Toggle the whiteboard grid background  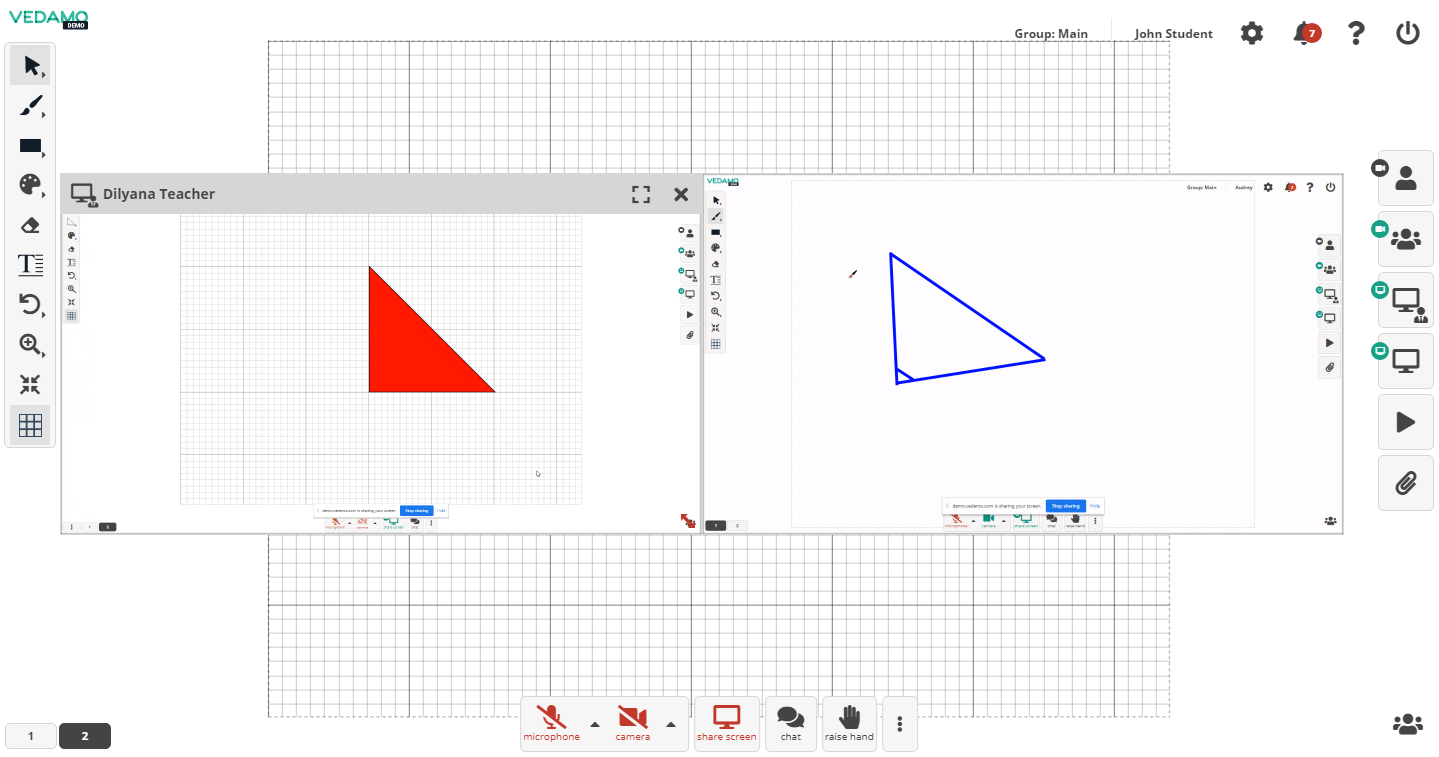click(30, 424)
